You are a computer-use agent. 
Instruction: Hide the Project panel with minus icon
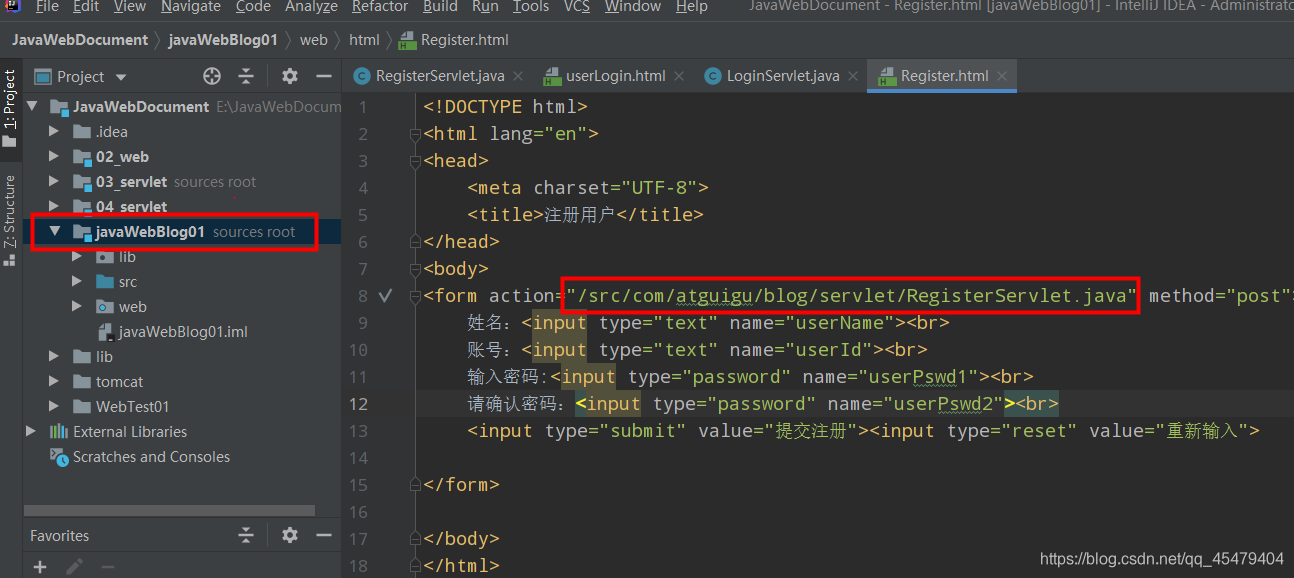pos(323,76)
